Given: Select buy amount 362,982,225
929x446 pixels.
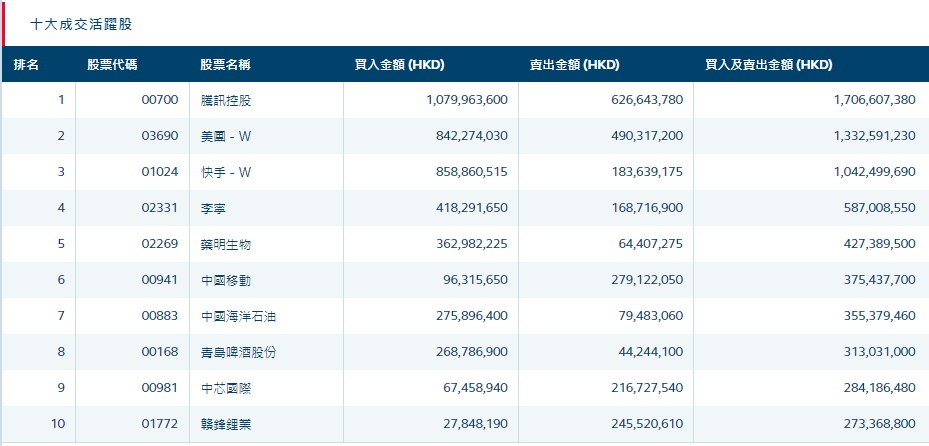Looking at the screenshot, I should pos(472,244).
